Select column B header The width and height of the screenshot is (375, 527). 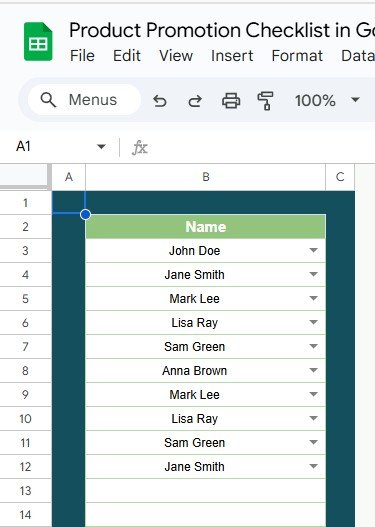click(x=206, y=177)
